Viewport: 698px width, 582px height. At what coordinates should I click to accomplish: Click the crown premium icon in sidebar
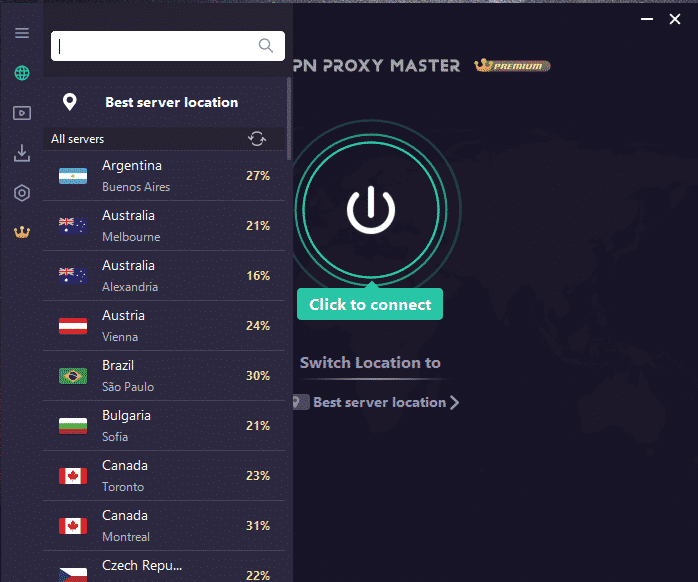click(22, 232)
